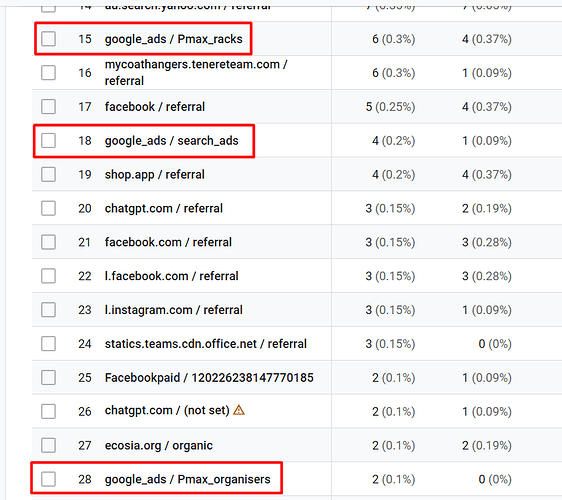Check the box for row 27 ecosia.org / organic

pyautogui.click(x=48, y=446)
